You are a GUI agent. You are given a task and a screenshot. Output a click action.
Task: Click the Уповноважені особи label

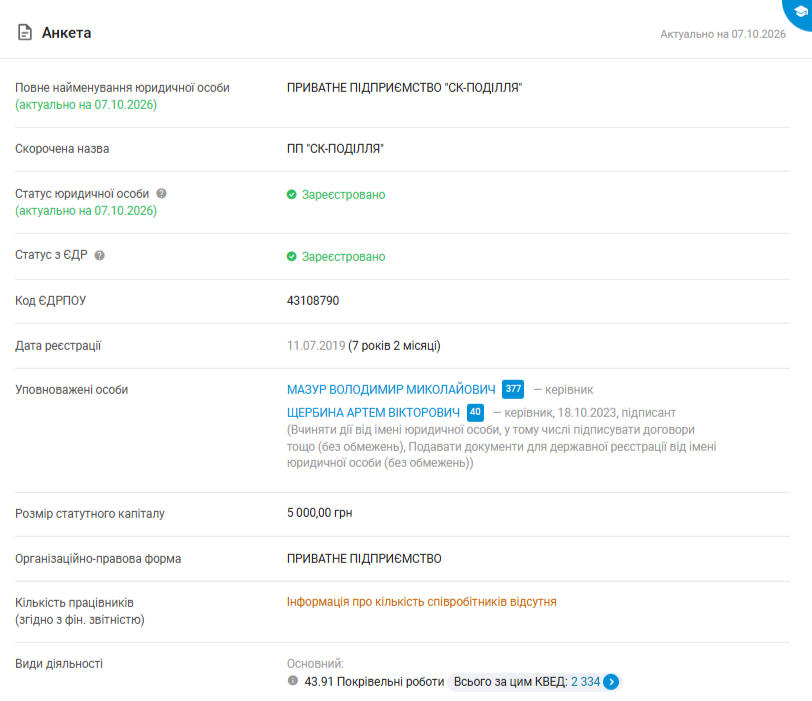click(x=71, y=390)
